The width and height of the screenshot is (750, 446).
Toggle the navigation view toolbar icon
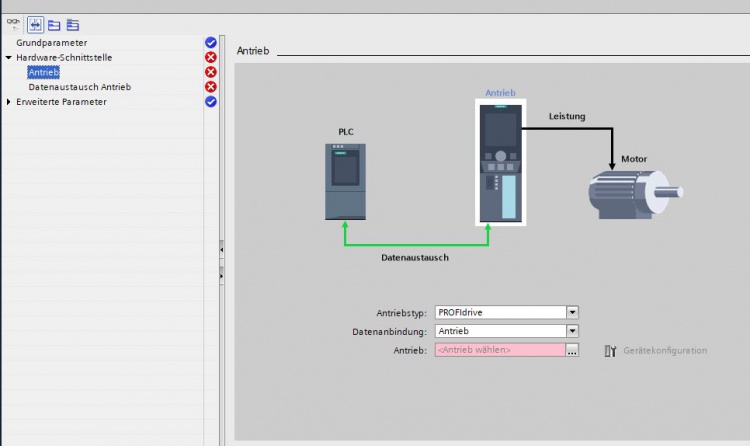point(35,24)
